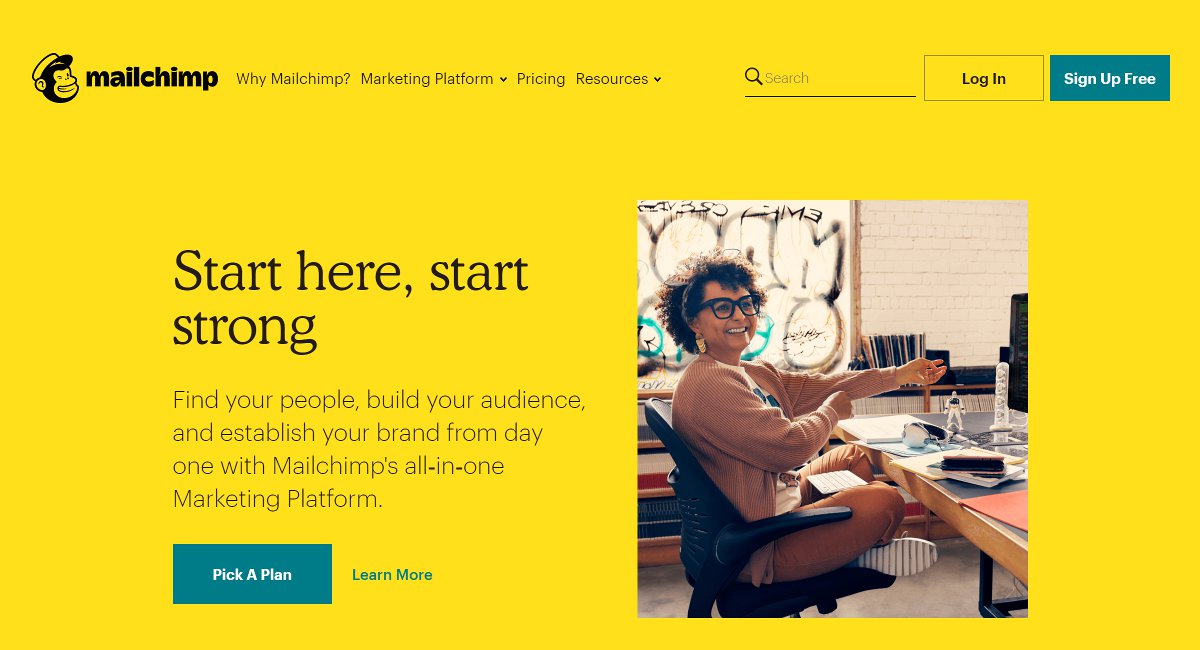1200x650 pixels.
Task: Open the Why Mailchimp? page
Action: [x=293, y=79]
